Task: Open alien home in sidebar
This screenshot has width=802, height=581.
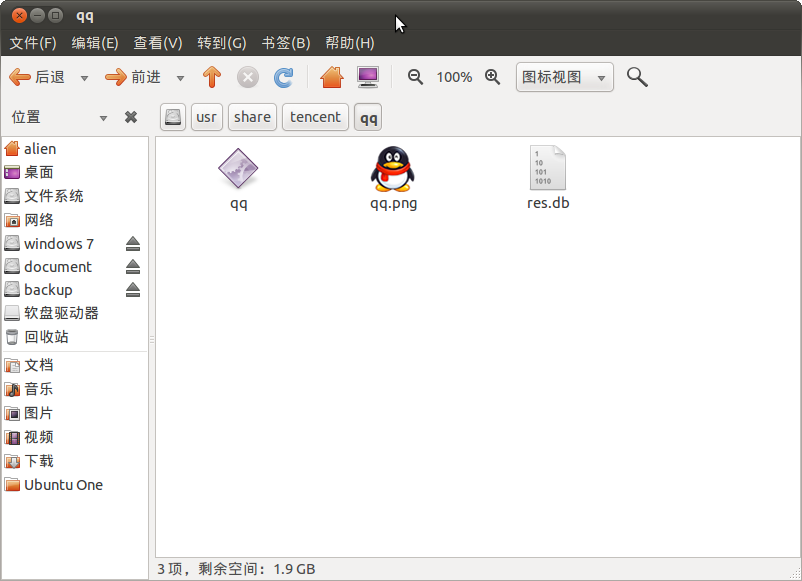Action: pos(75,149)
